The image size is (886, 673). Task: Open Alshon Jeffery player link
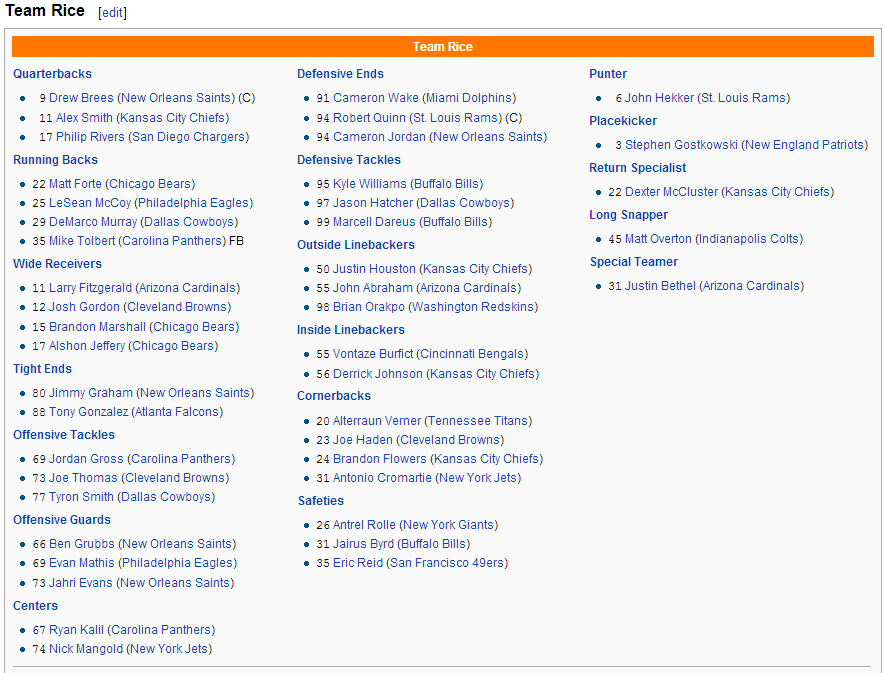pyautogui.click(x=87, y=346)
